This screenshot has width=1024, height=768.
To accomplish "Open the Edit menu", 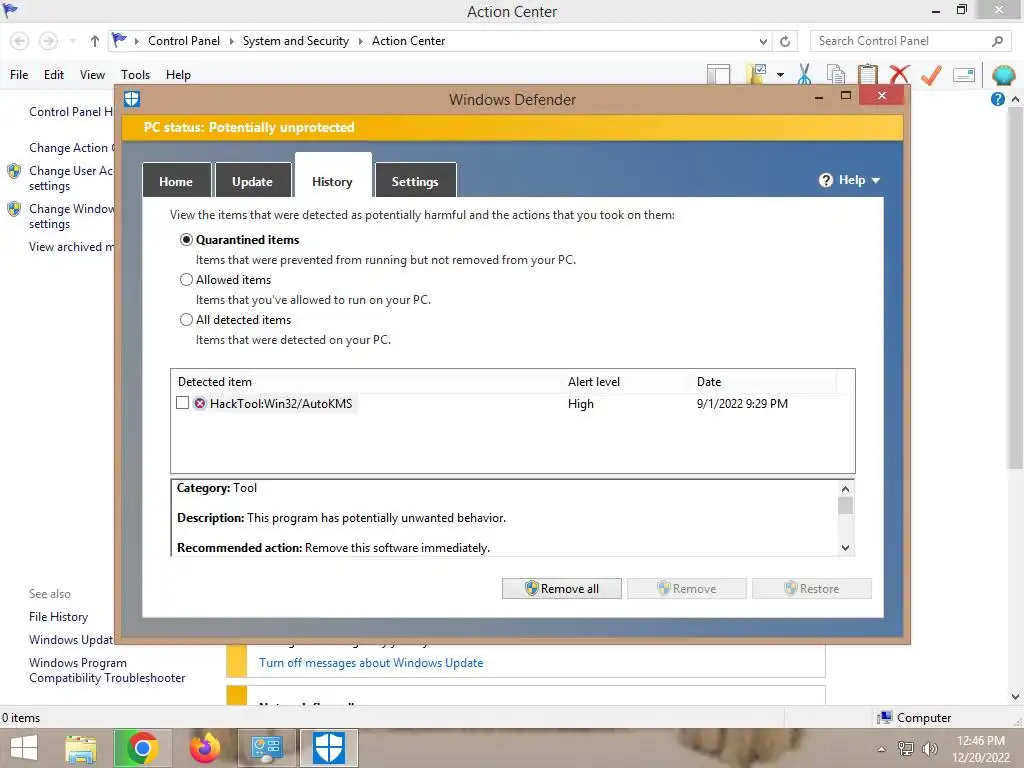I will [x=54, y=74].
